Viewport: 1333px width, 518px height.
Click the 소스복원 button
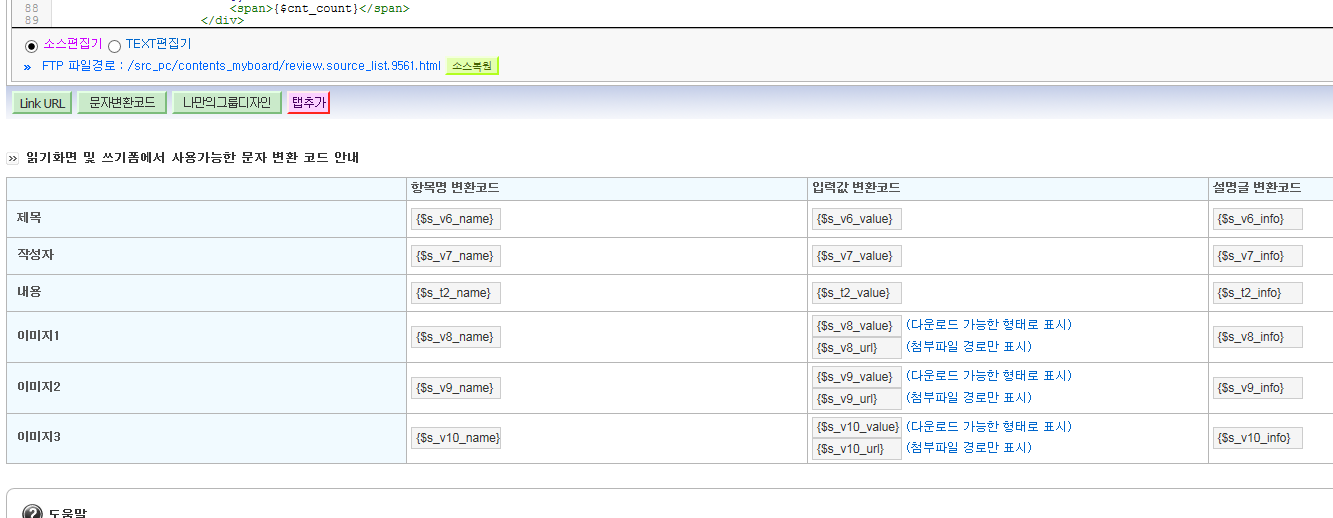[472, 66]
